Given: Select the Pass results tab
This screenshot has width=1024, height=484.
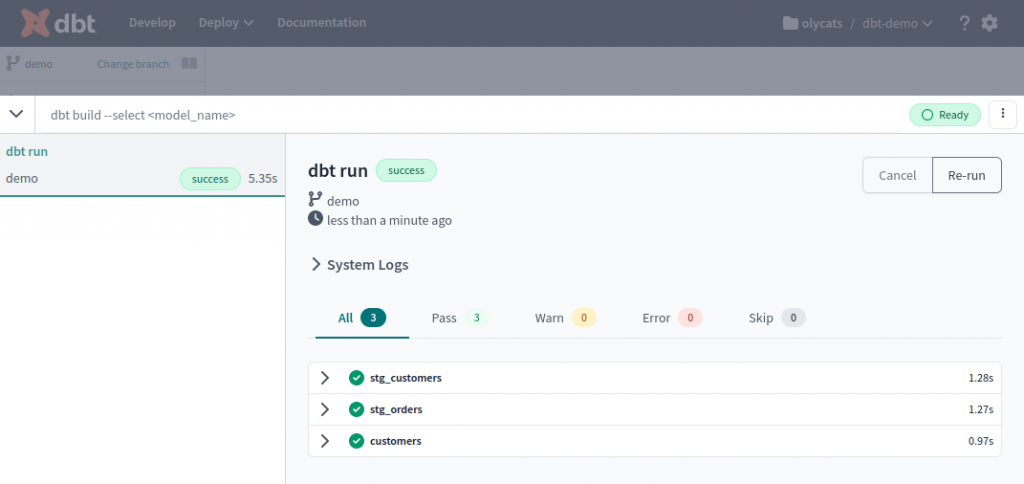Looking at the screenshot, I should coord(460,318).
